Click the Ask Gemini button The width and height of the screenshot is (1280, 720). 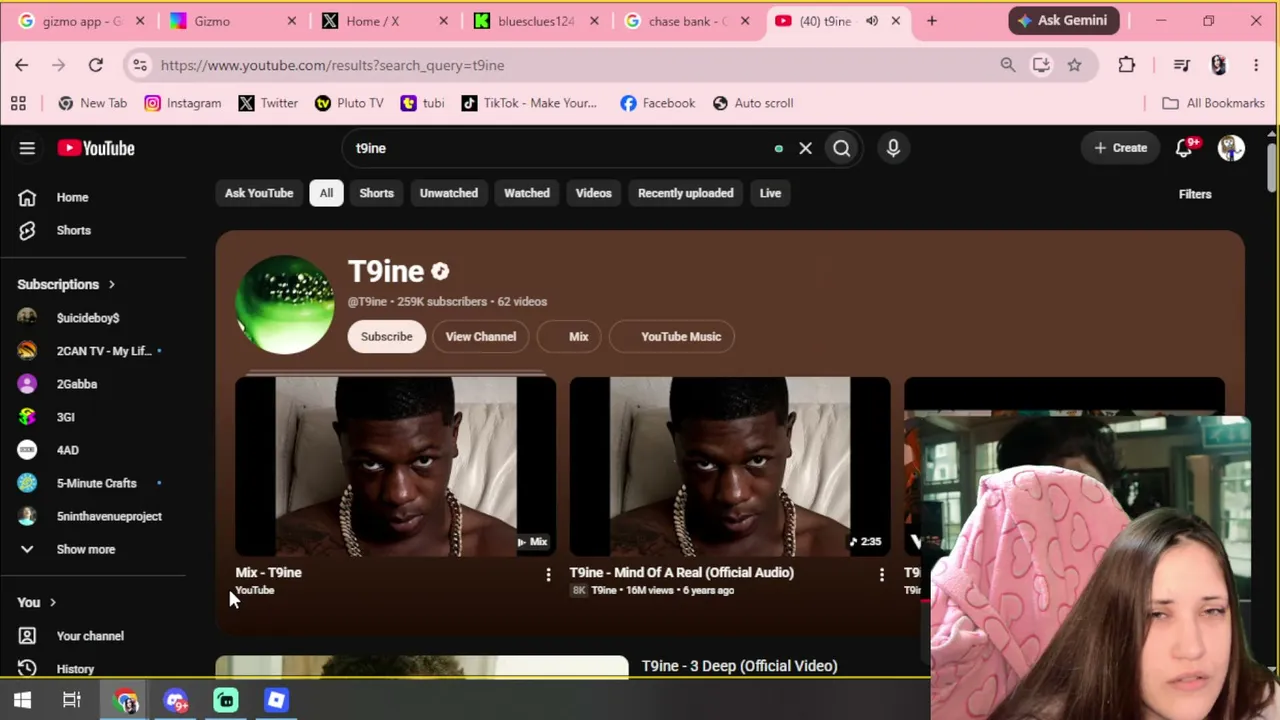pos(1064,20)
